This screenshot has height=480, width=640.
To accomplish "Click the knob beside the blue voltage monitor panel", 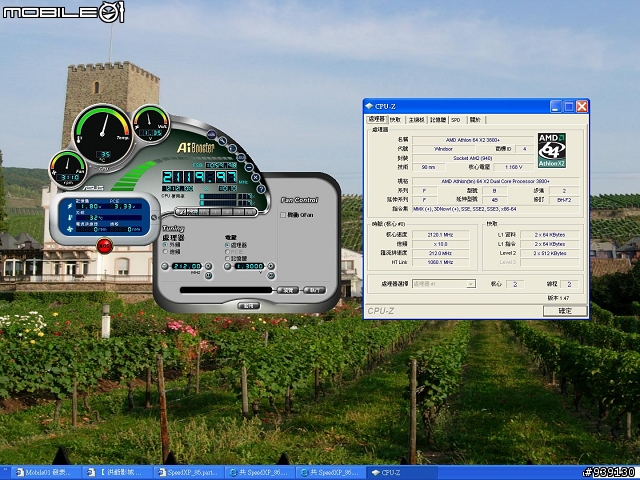I will (x=154, y=218).
